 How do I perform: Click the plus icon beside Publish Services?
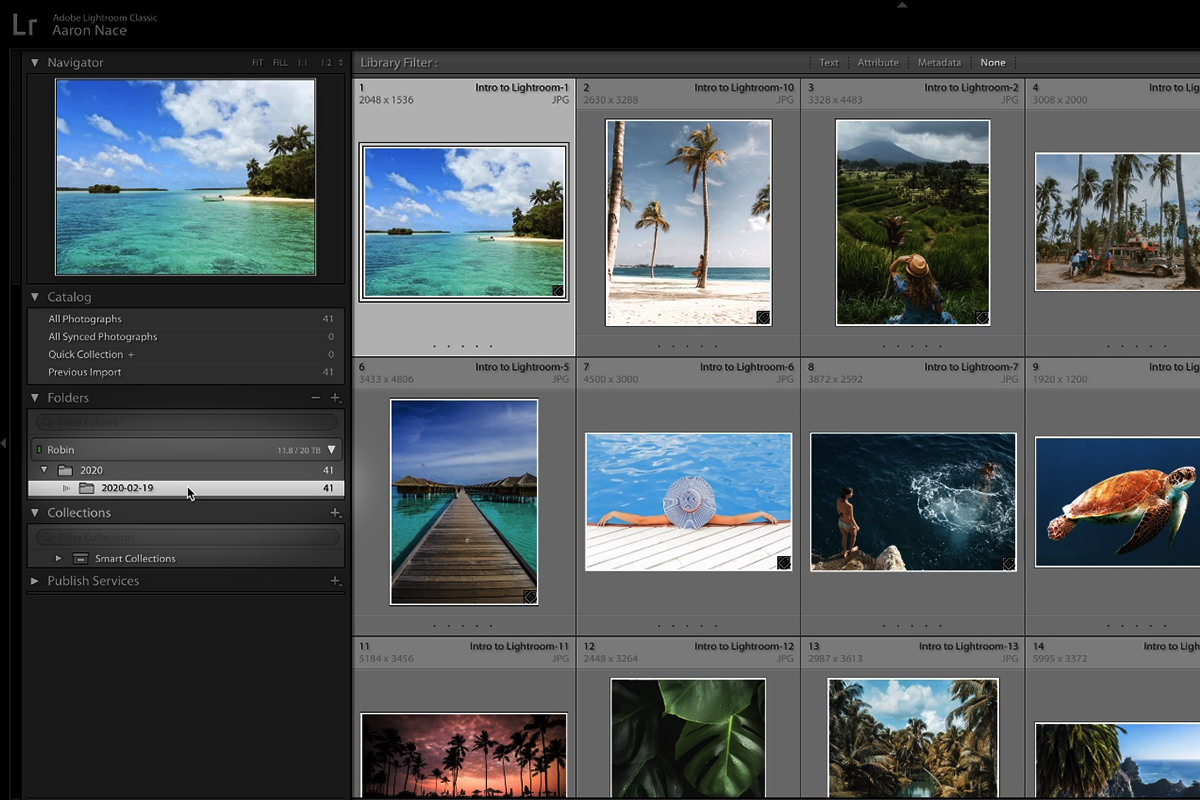pos(335,581)
